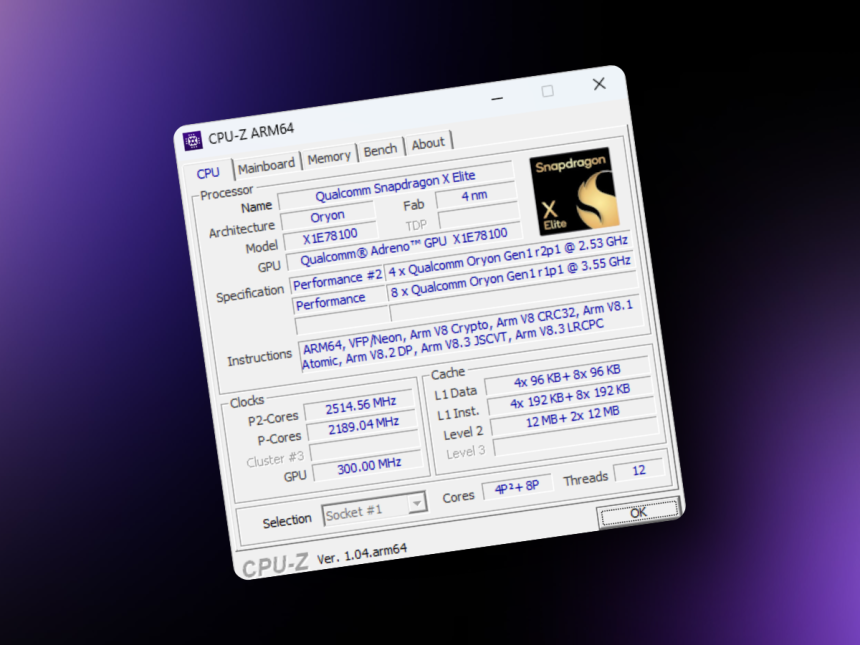860x645 pixels.
Task: Click the L1 Inst. cache value
Action: pyautogui.click(x=570, y=396)
